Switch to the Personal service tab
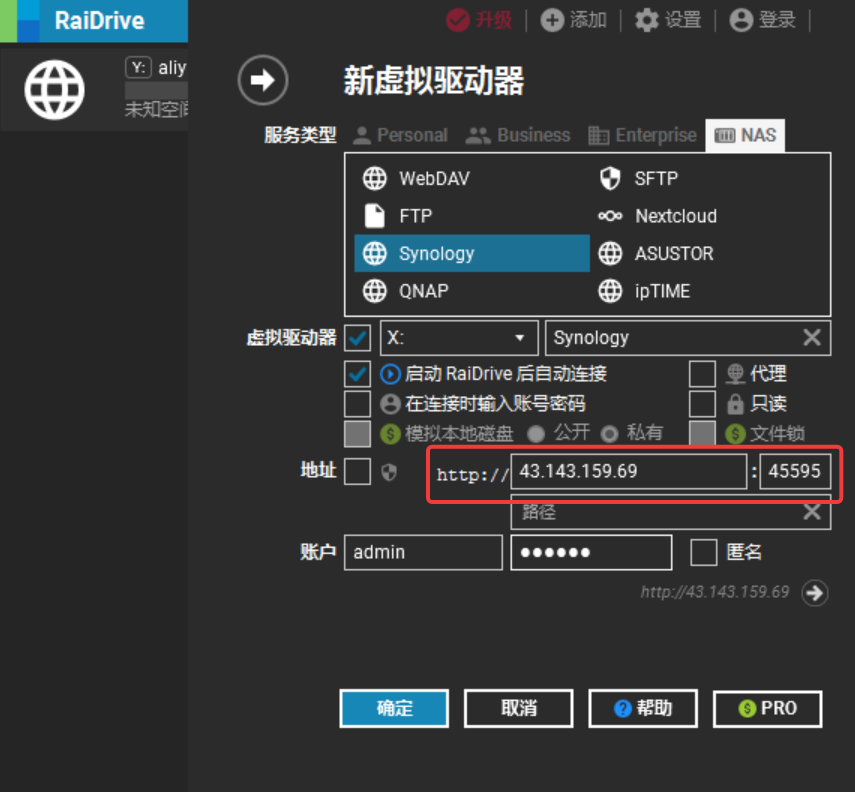The width and height of the screenshot is (855, 792). 401,135
